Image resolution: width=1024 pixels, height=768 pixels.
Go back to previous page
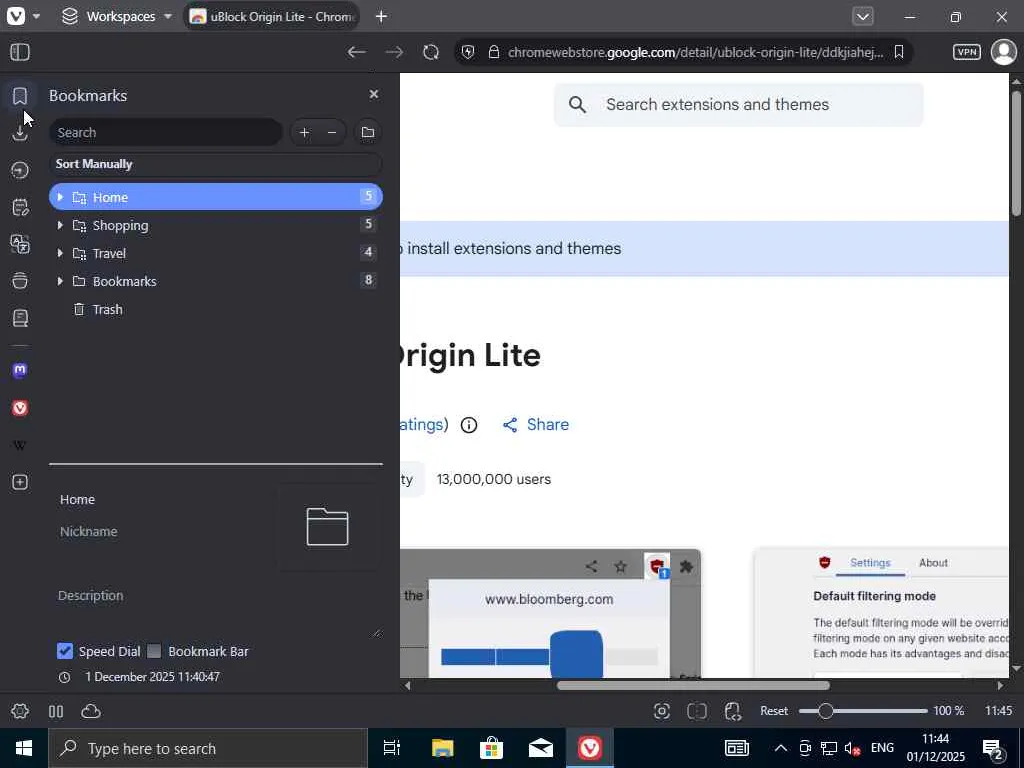[x=356, y=52]
